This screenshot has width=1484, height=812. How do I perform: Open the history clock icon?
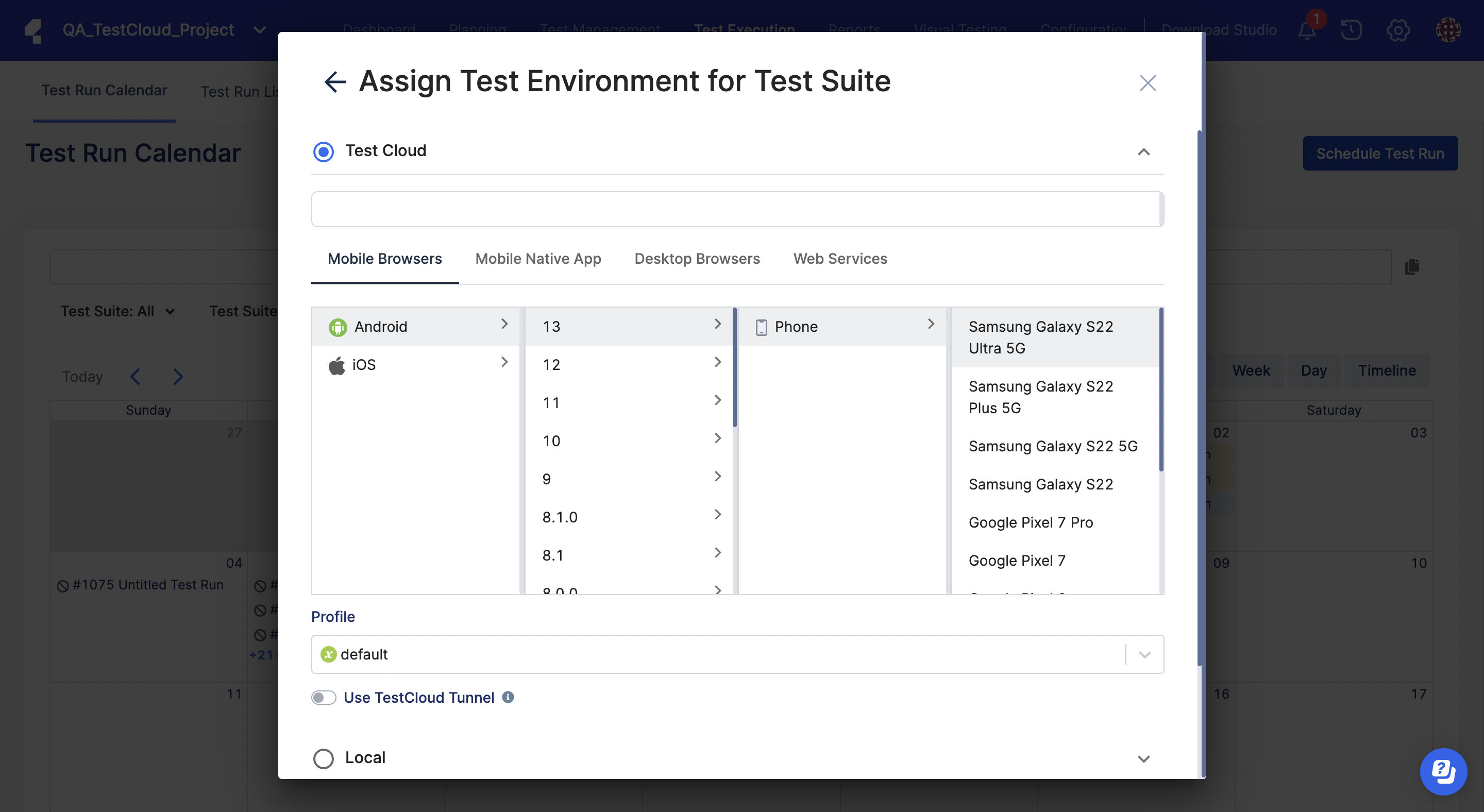pos(1351,29)
